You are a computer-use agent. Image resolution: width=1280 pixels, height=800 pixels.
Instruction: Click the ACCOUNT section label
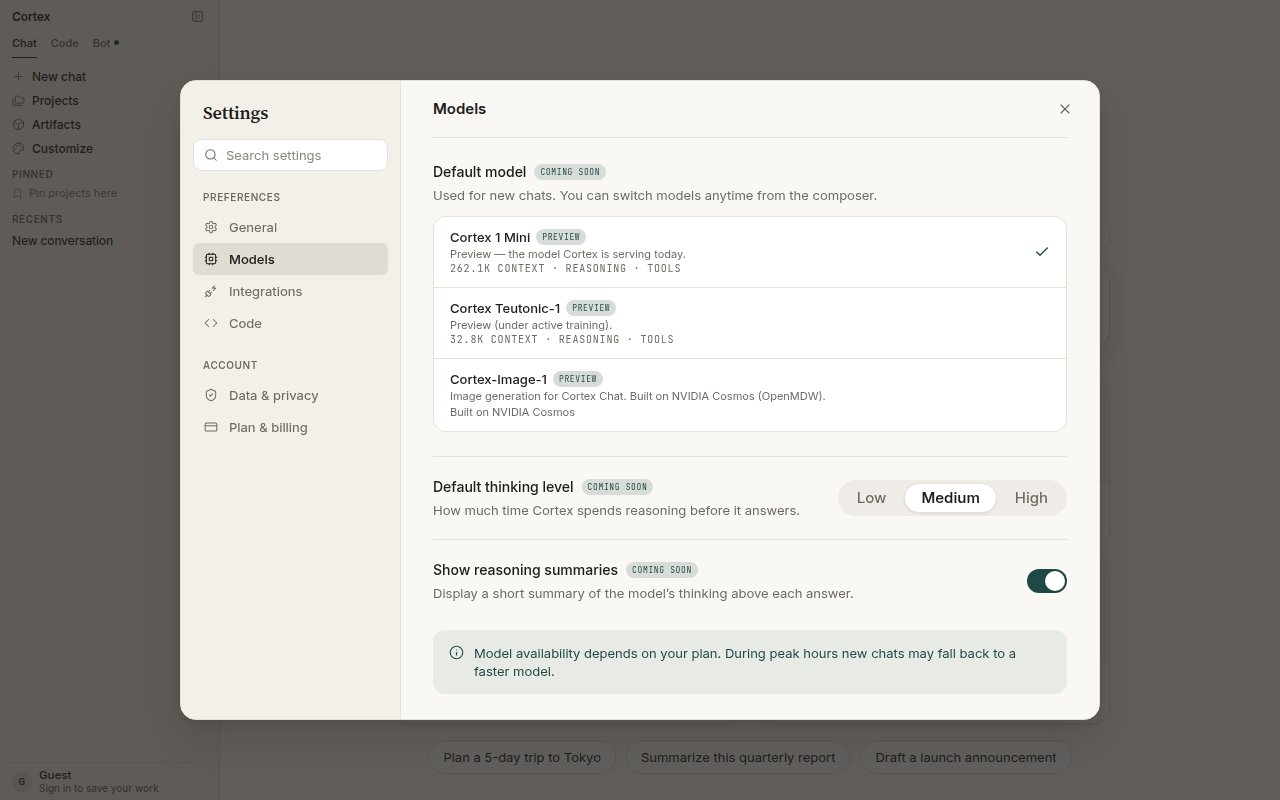(230, 365)
